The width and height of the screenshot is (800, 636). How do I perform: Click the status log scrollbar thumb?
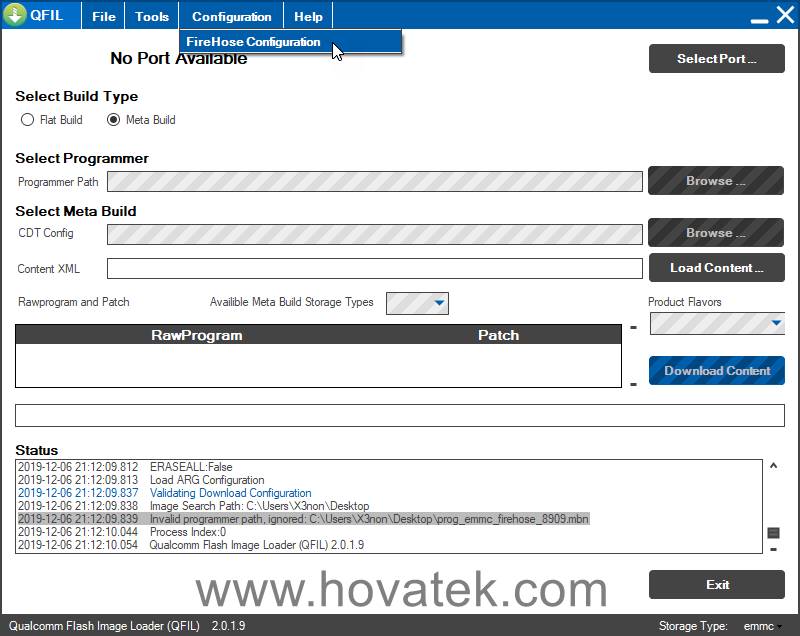point(773,533)
